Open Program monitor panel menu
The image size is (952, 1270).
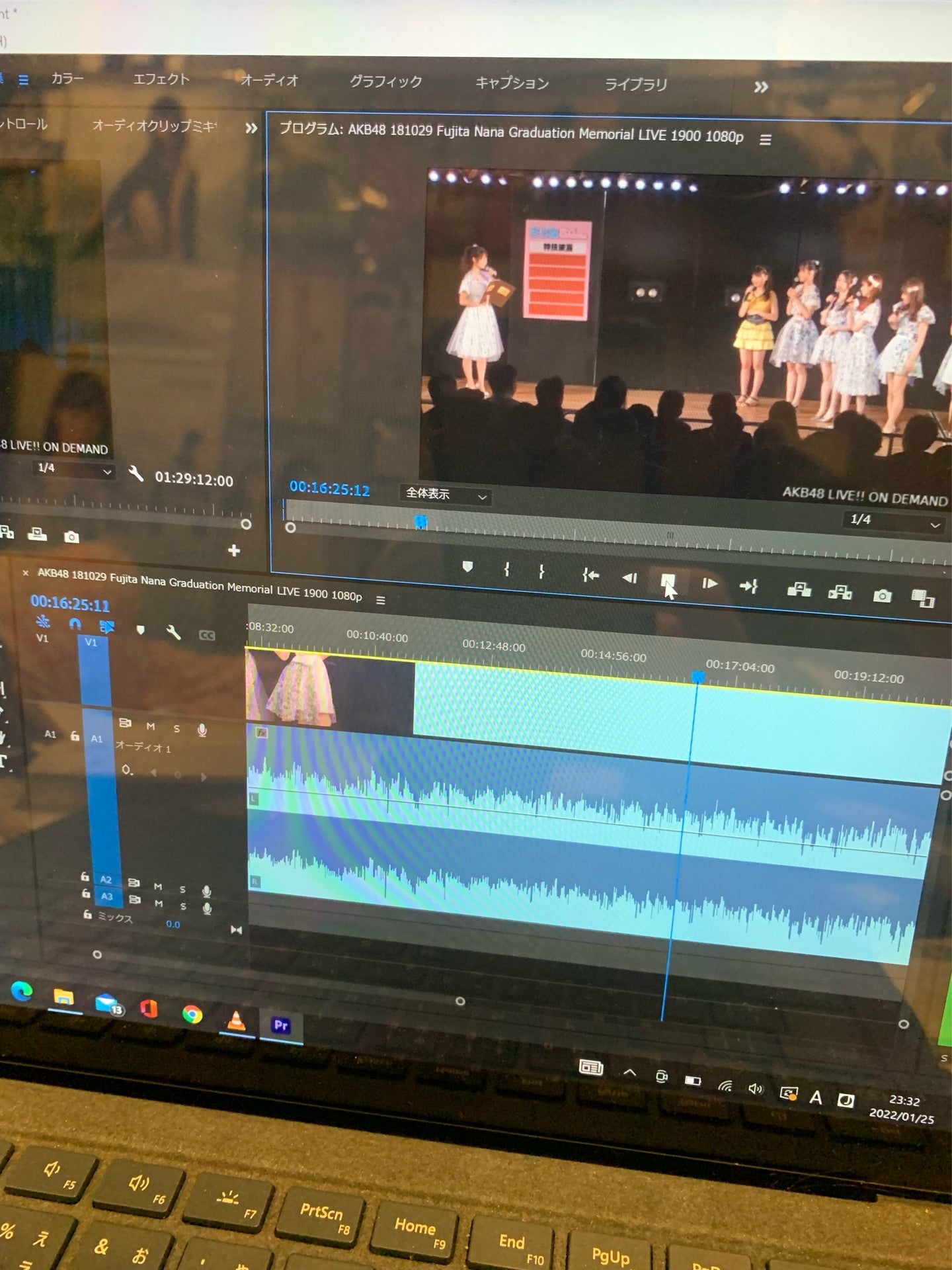(x=765, y=140)
